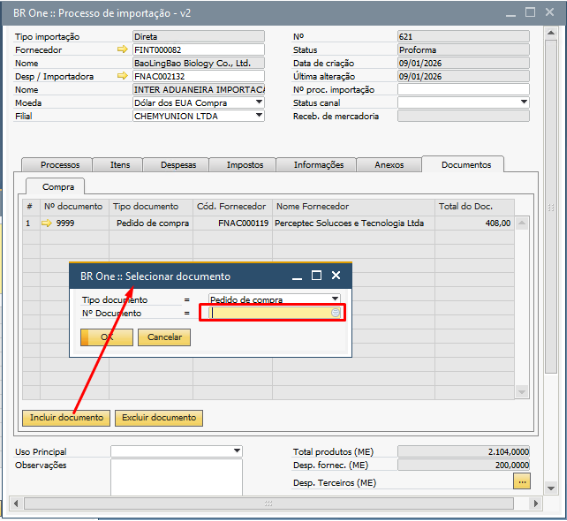Click the Nº proc. importação field
567x521 pixels.
(463, 89)
